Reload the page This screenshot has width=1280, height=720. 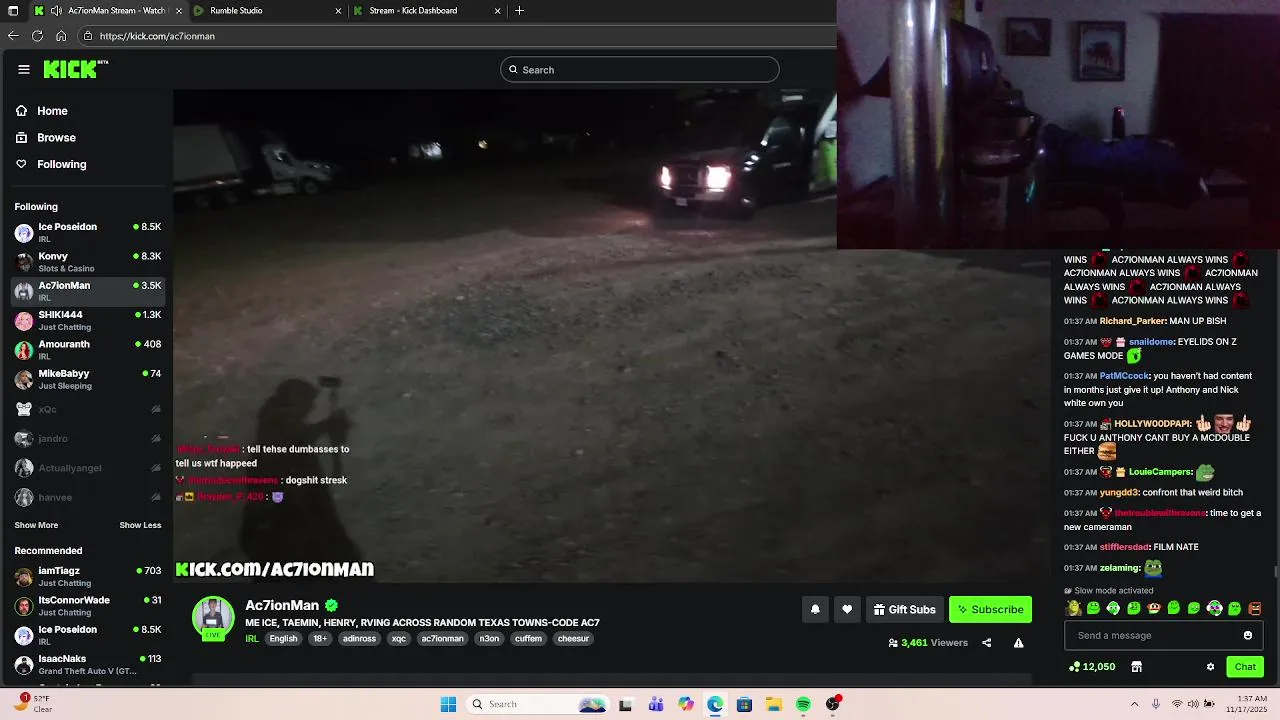pyautogui.click(x=37, y=36)
